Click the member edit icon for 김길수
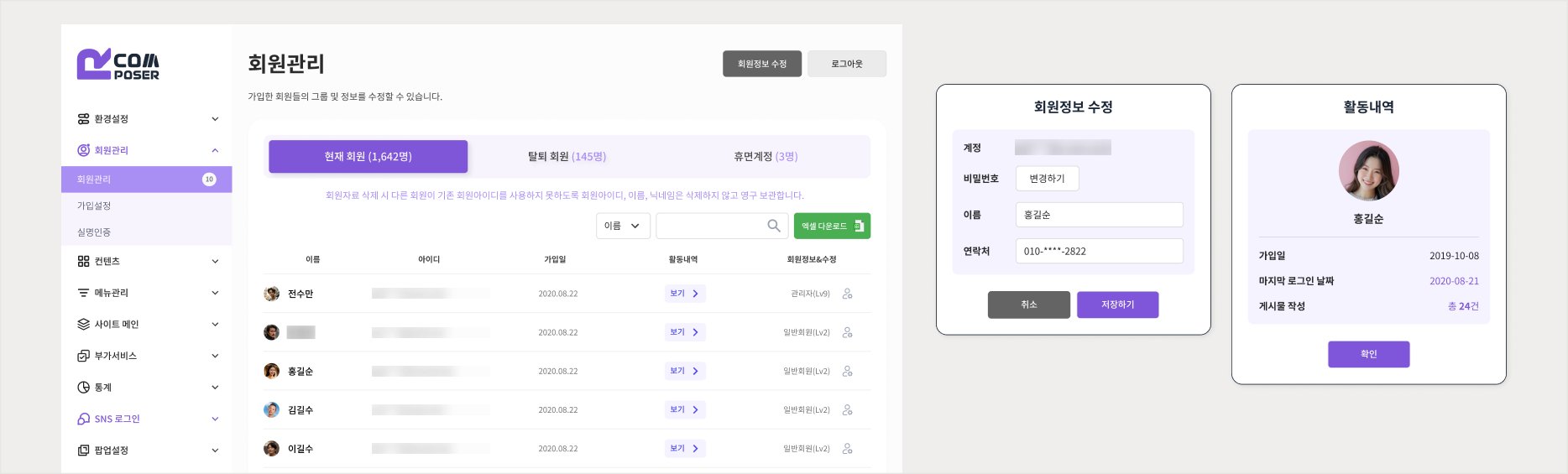This screenshot has height=474, width=1568. [x=847, y=410]
